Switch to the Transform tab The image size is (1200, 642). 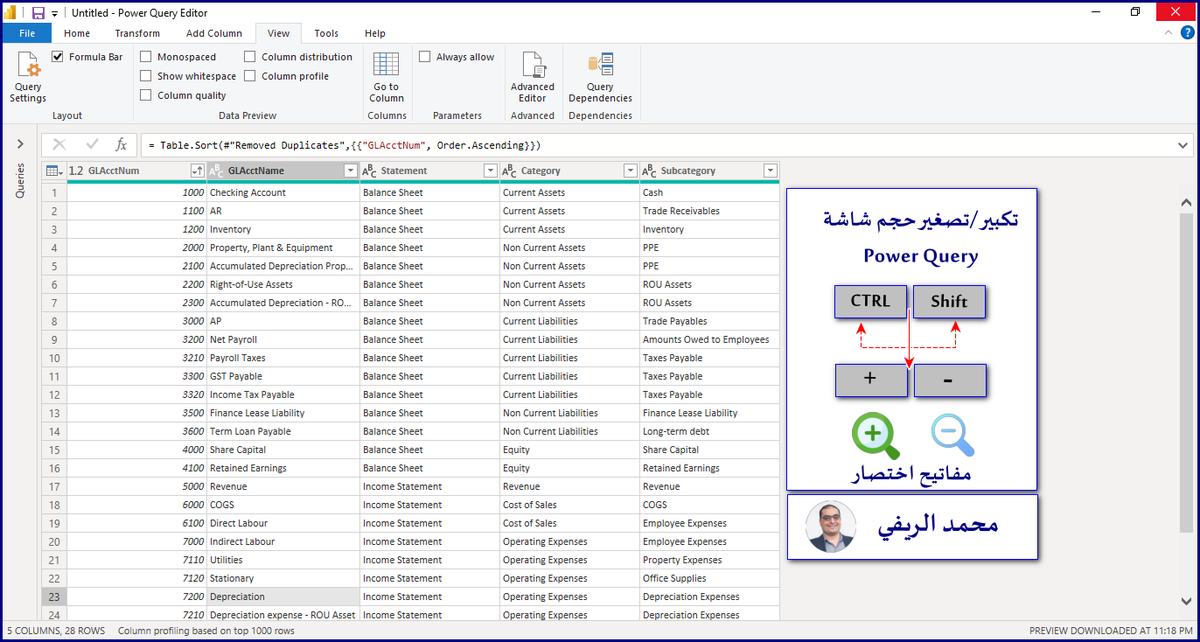pyautogui.click(x=137, y=33)
